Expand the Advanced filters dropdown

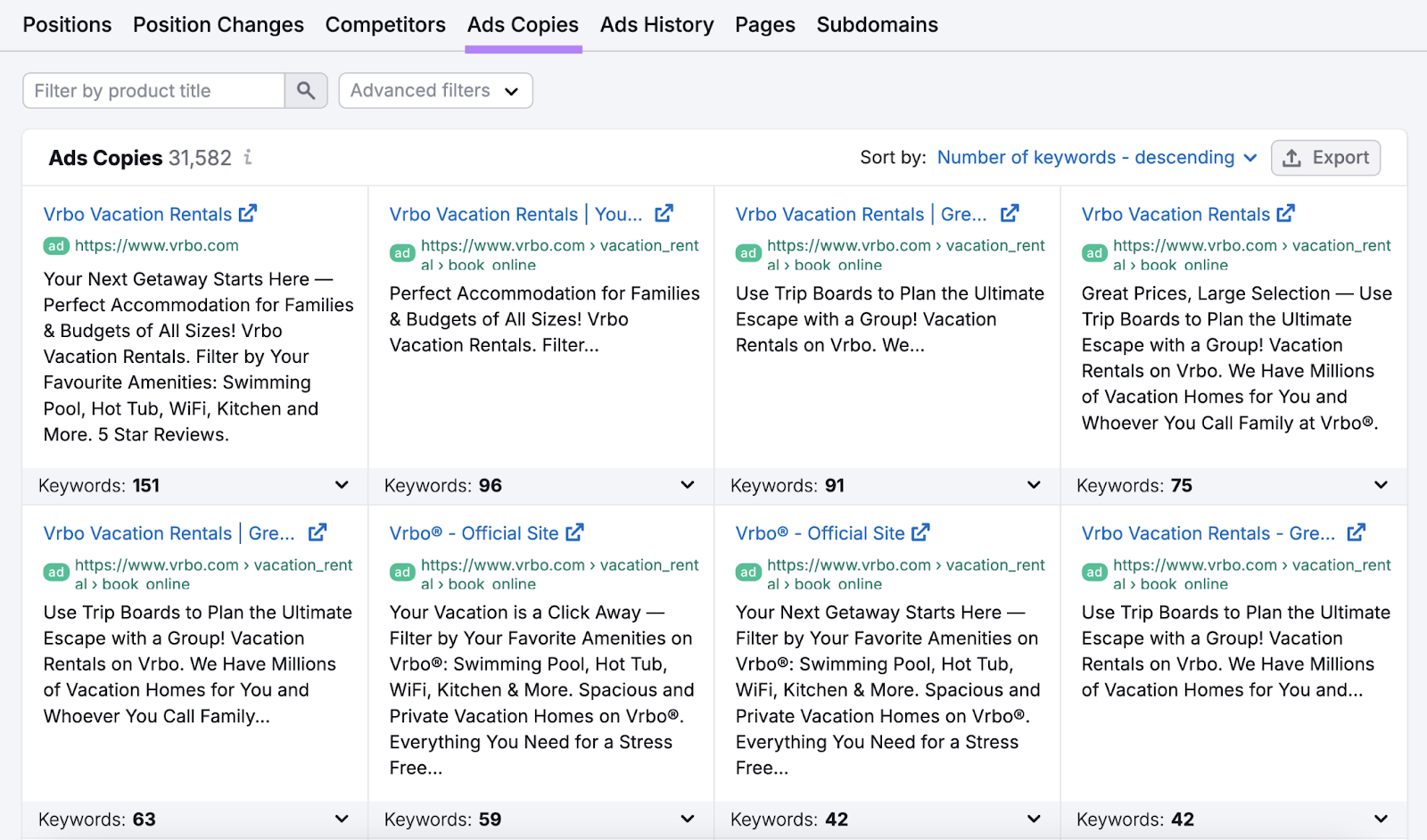pyautogui.click(x=435, y=90)
